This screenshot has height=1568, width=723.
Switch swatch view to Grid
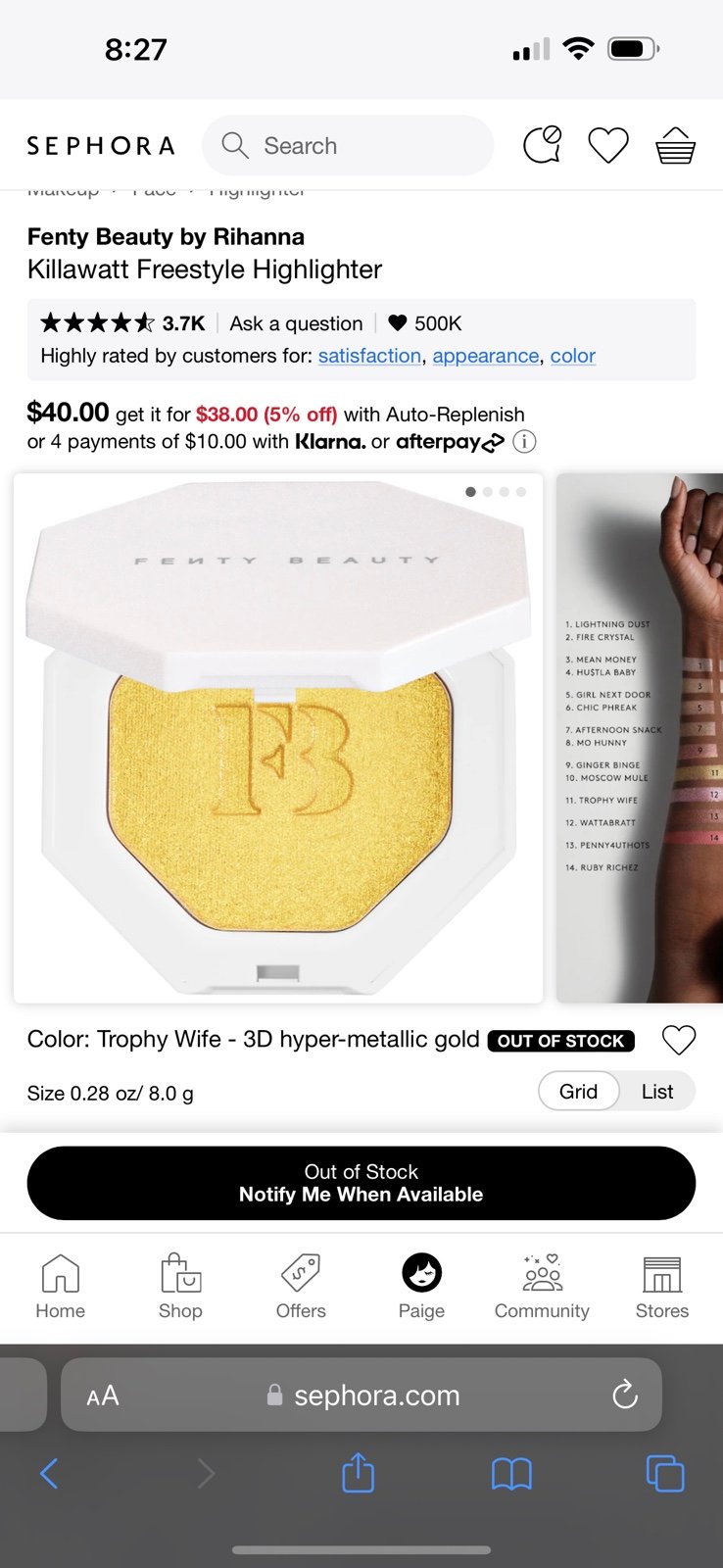[578, 1091]
